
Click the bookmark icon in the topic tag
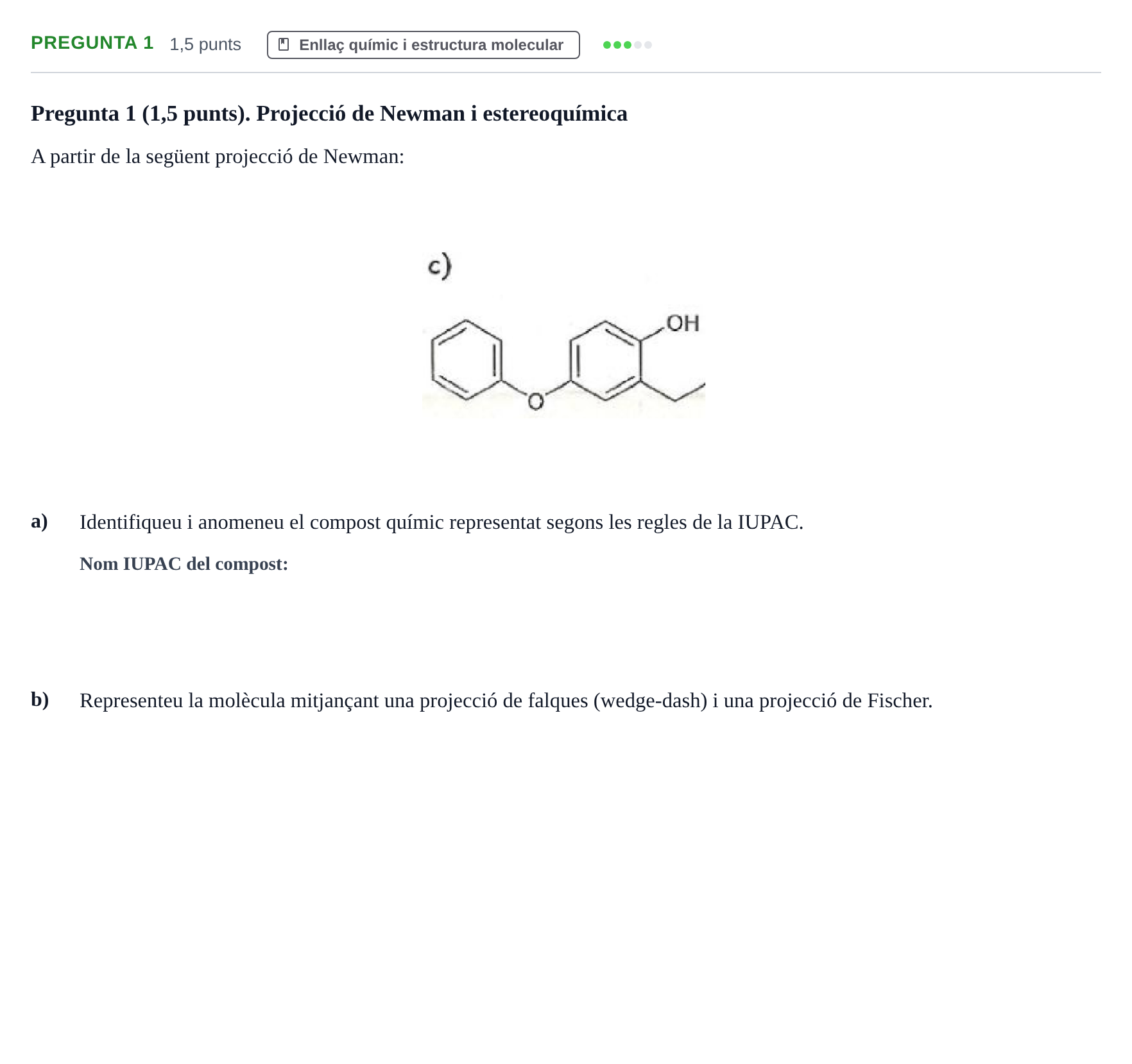click(x=284, y=45)
